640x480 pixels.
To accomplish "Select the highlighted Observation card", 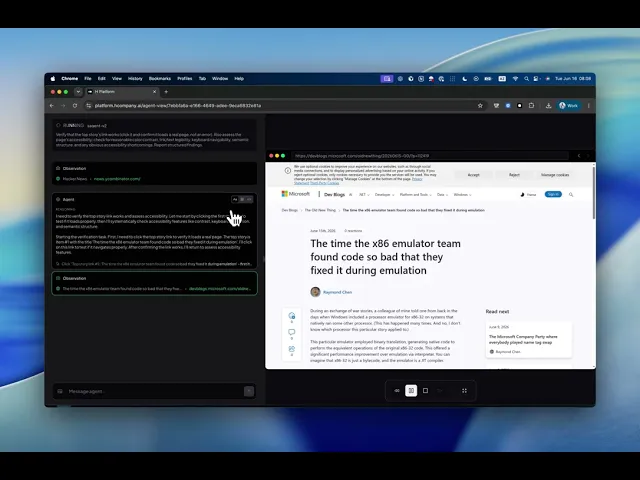I will 155,283.
